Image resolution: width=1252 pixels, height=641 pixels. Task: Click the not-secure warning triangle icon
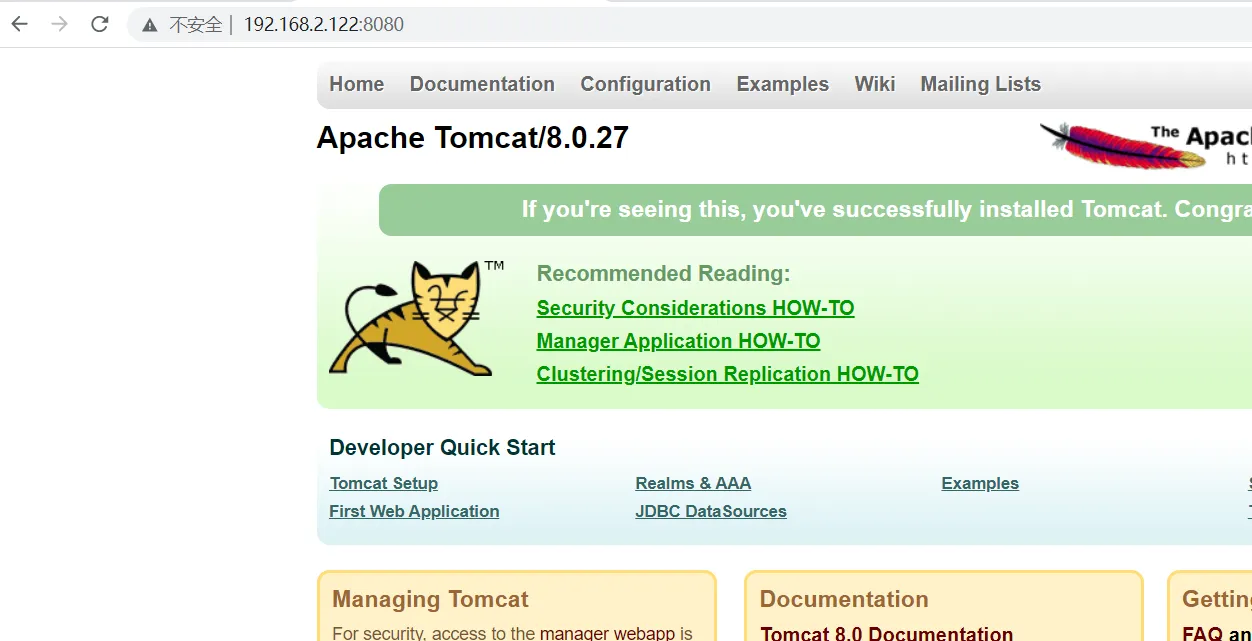pyautogui.click(x=150, y=25)
